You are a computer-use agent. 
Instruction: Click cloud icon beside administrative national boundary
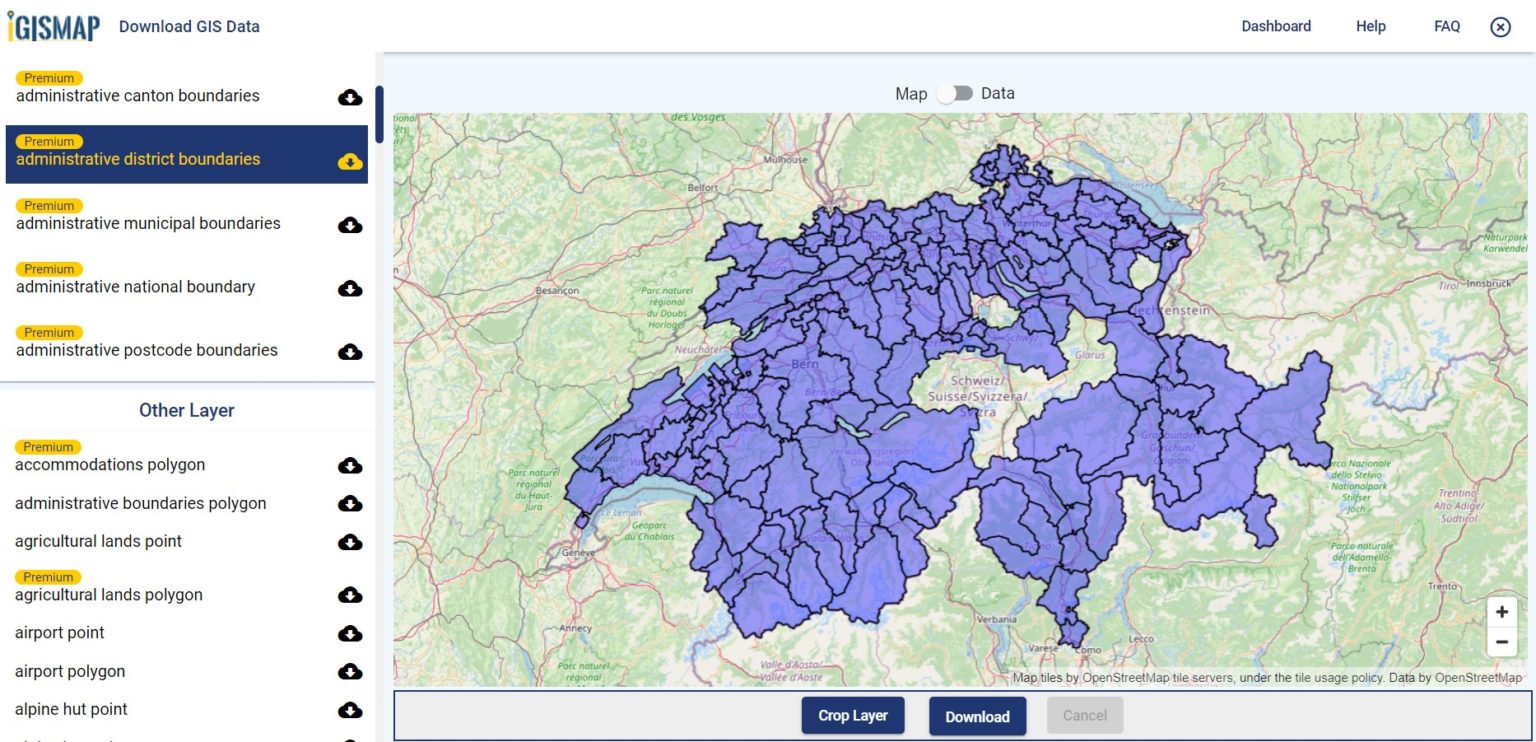click(x=350, y=288)
